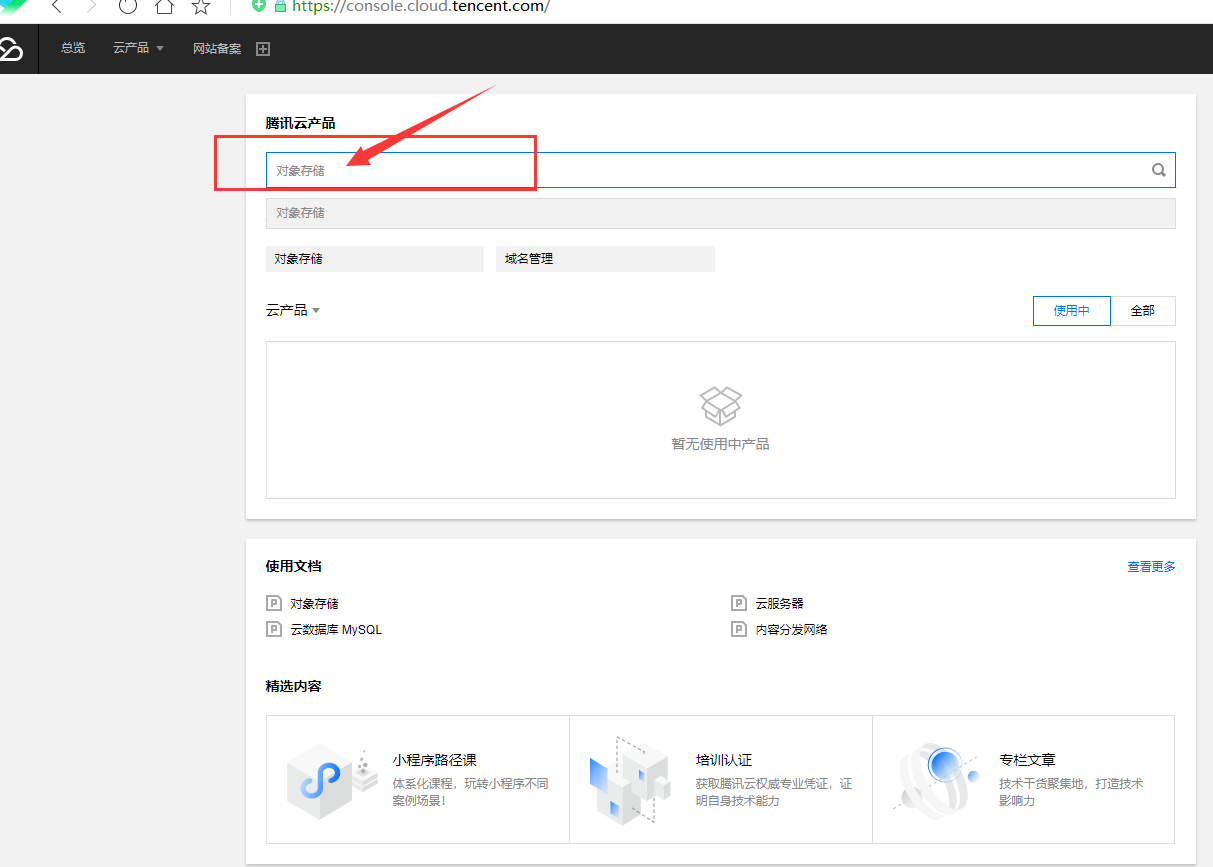Open the 云数据库 MySQL documentation link
Image resolution: width=1213 pixels, height=867 pixels.
tap(336, 629)
